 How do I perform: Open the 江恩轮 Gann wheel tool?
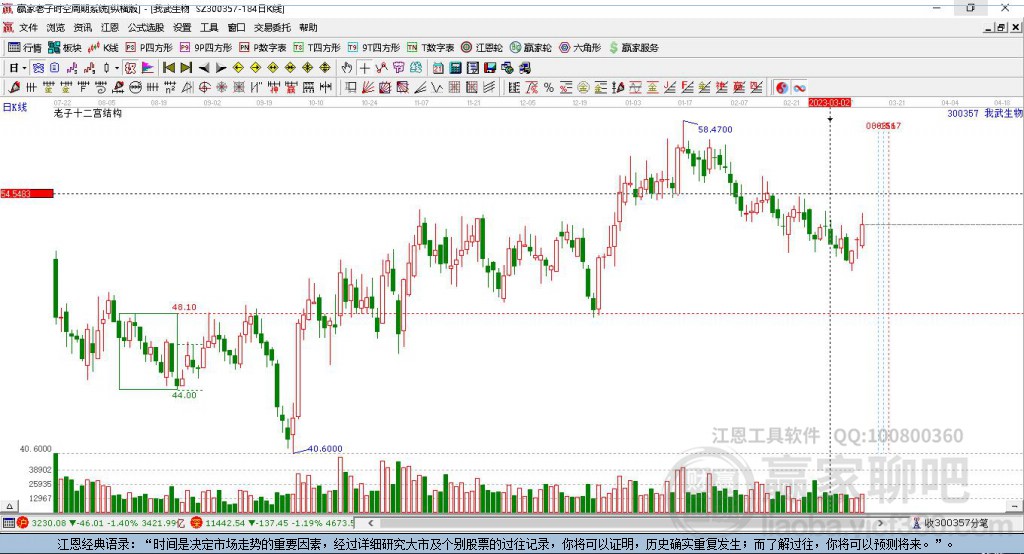[x=482, y=48]
